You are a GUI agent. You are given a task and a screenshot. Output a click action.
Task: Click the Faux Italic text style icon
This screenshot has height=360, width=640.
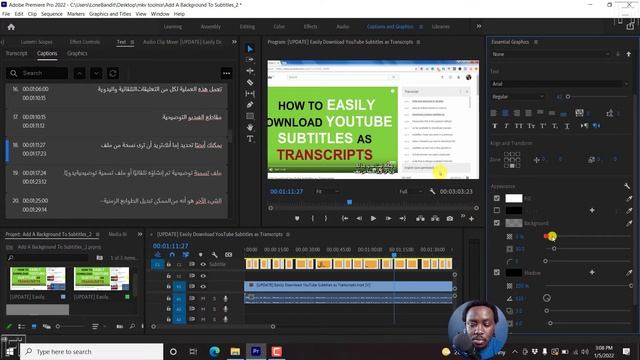(x=507, y=126)
